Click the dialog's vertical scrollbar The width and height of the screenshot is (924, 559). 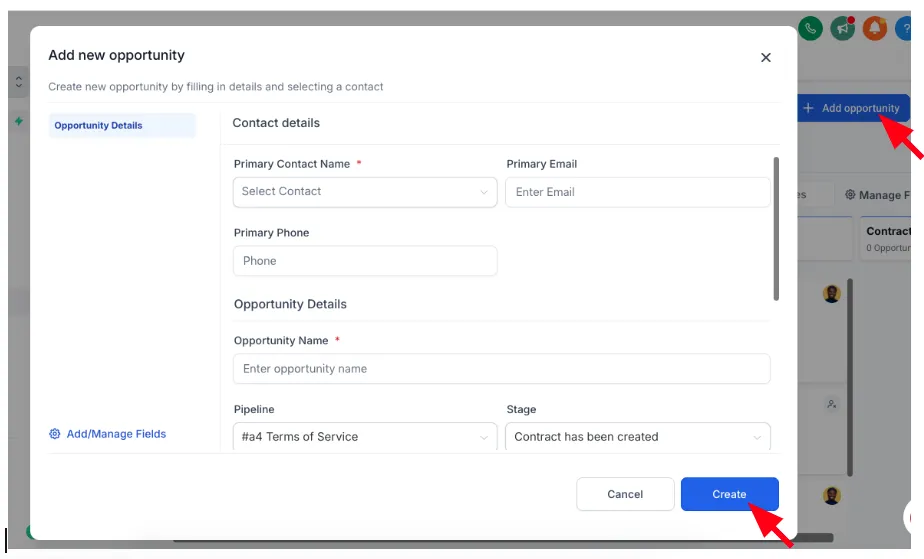pyautogui.click(x=776, y=229)
